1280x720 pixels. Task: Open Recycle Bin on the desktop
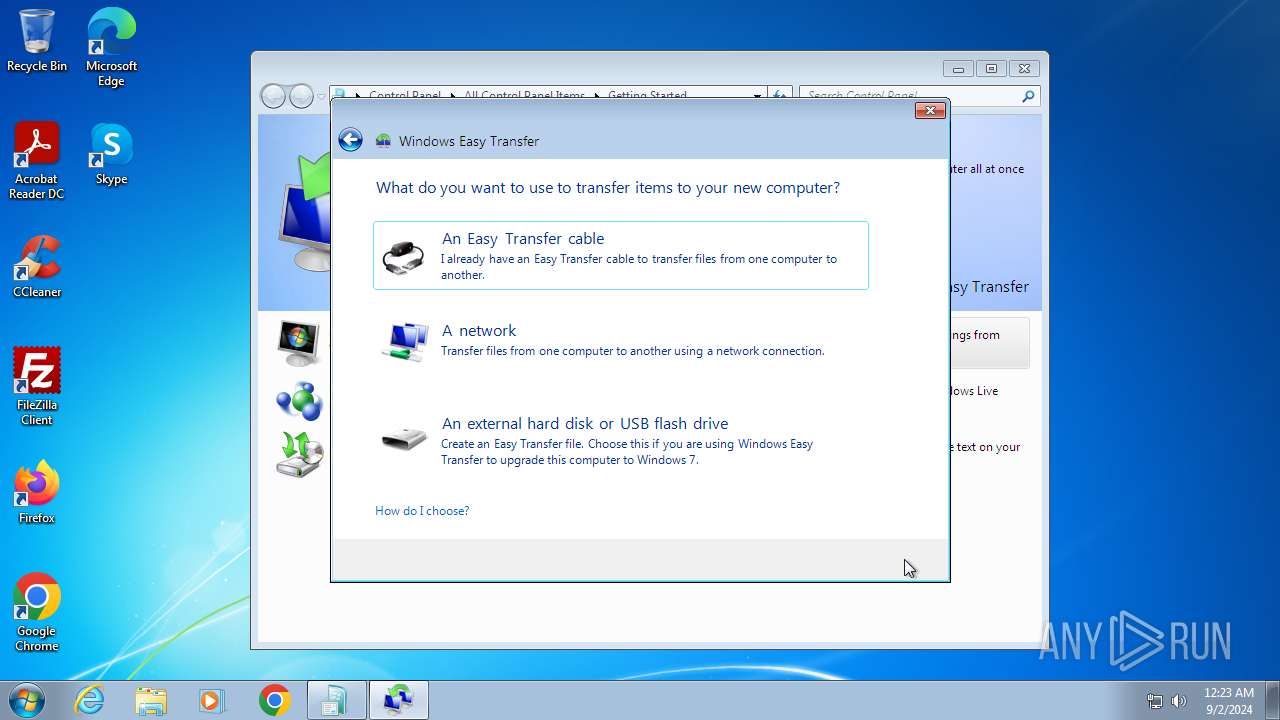37,41
